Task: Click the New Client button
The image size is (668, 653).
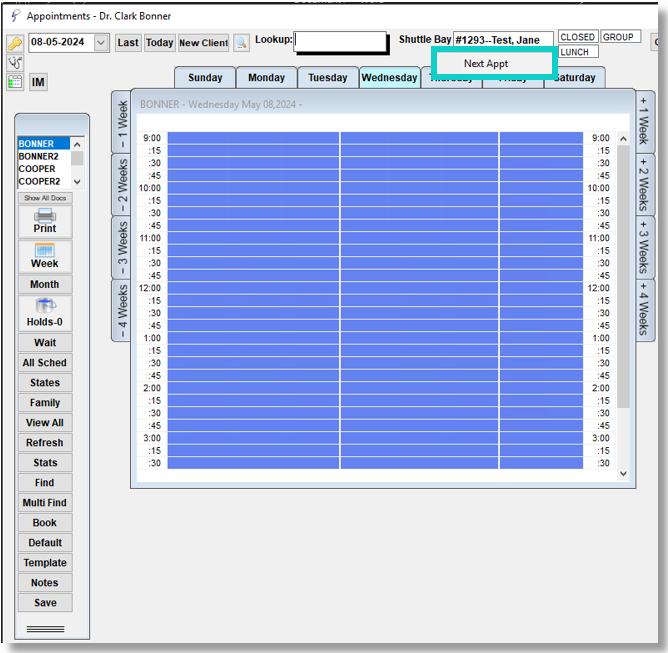Action: point(204,43)
